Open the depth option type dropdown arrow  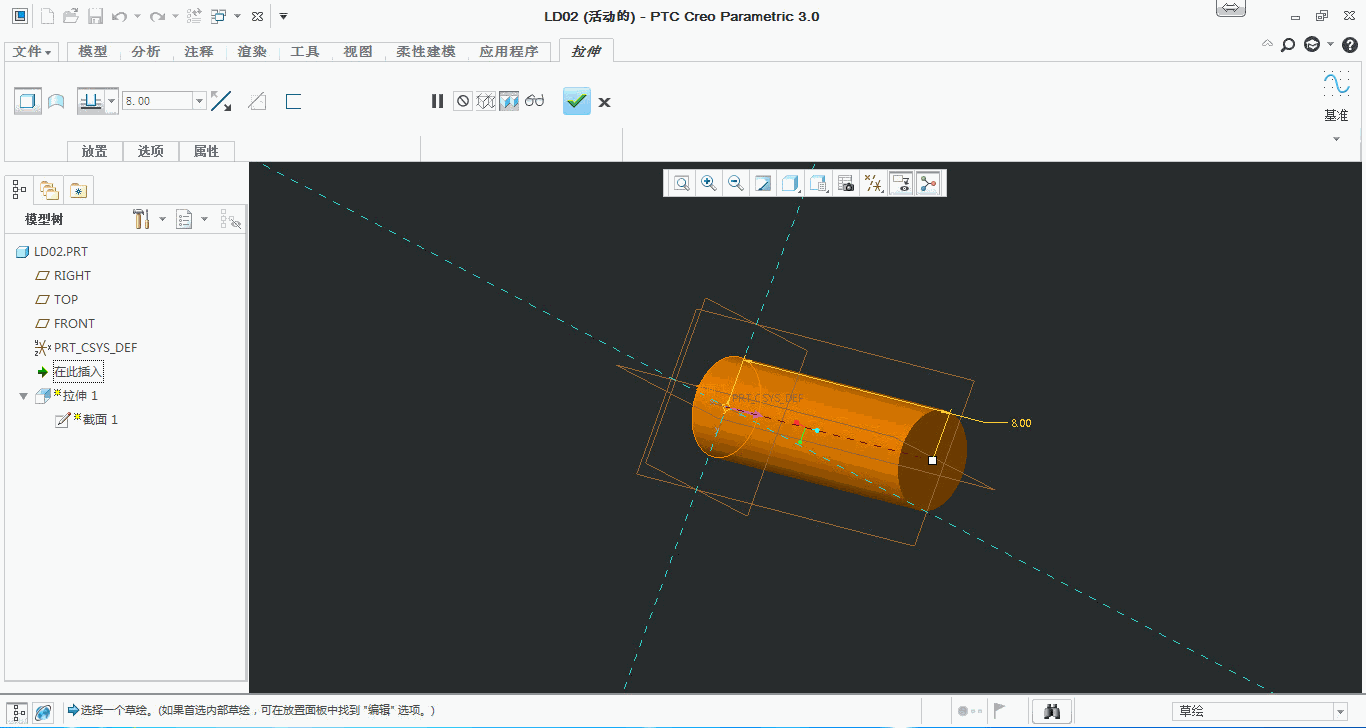point(112,101)
